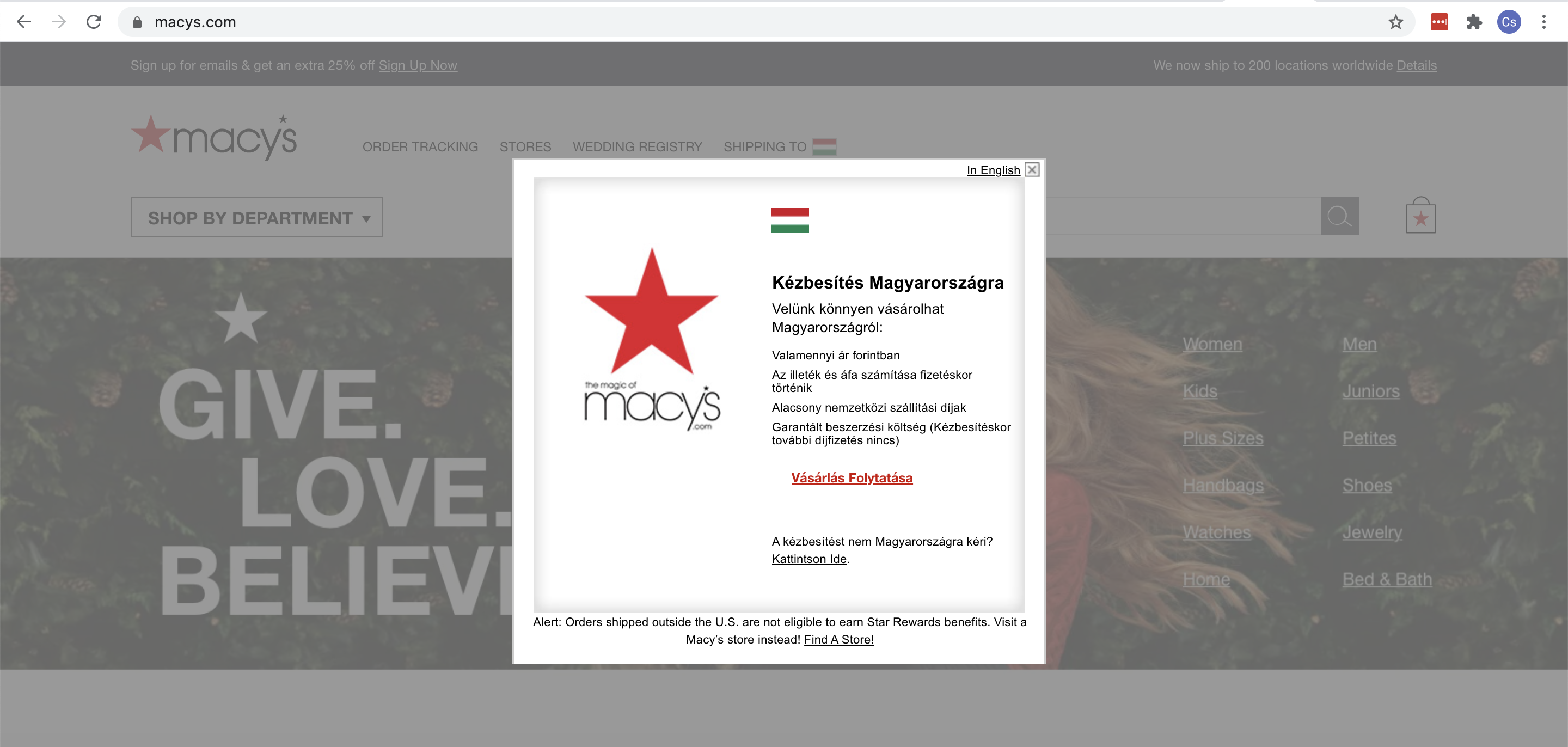Click the site search field
Screen dimensions: 1568x747
click(1183, 216)
